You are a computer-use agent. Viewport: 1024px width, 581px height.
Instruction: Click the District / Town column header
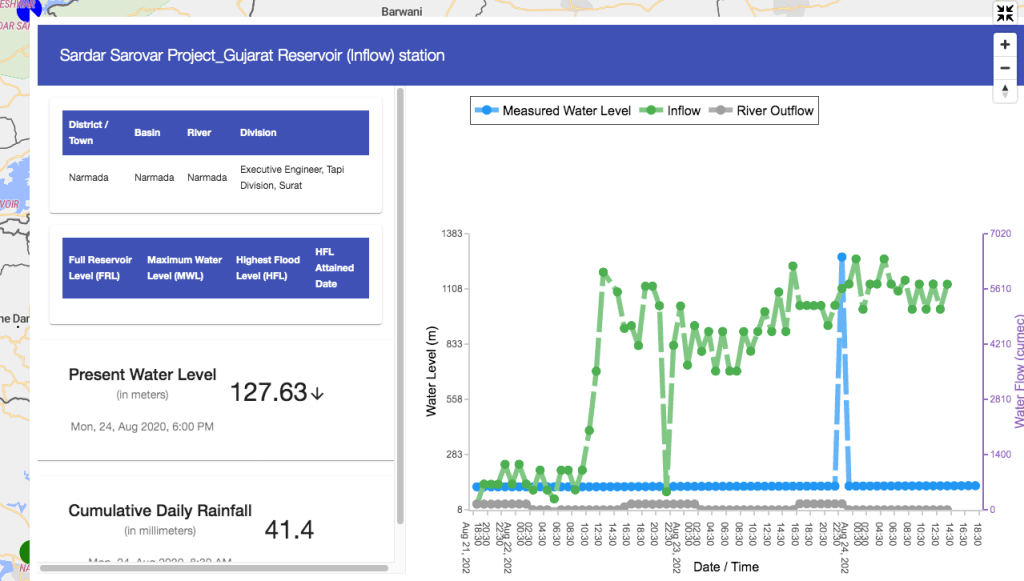pyautogui.click(x=89, y=132)
